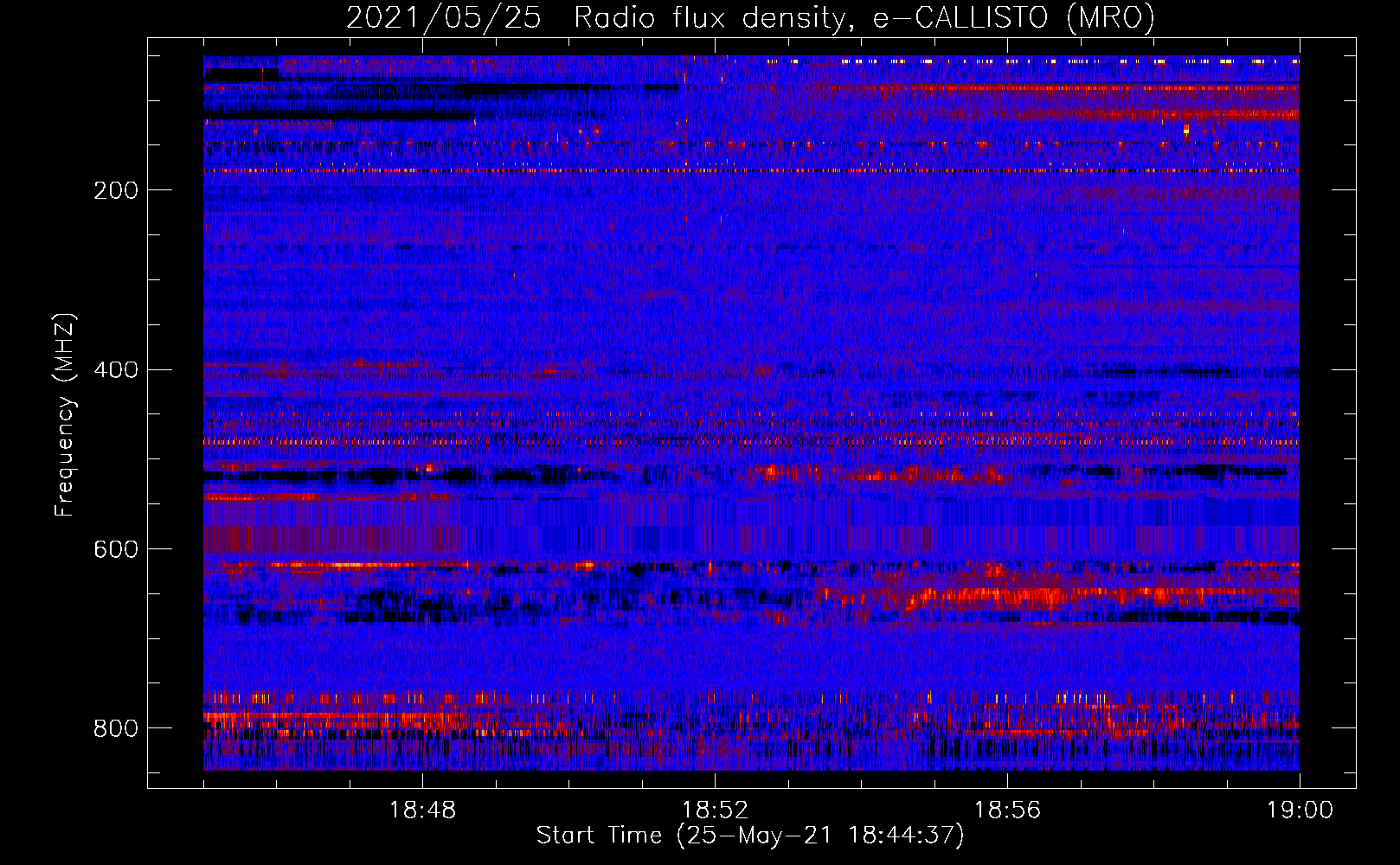The height and width of the screenshot is (865, 1400).
Task: Click the 400 frequency tick label
Action: coord(116,370)
